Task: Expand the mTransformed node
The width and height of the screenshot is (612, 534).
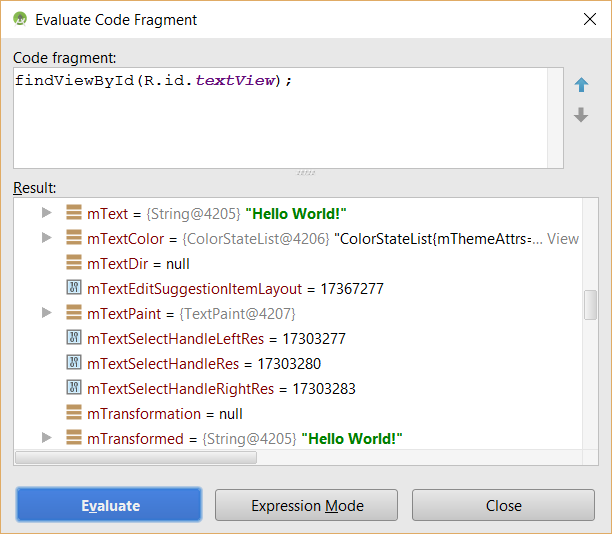Action: tap(47, 438)
